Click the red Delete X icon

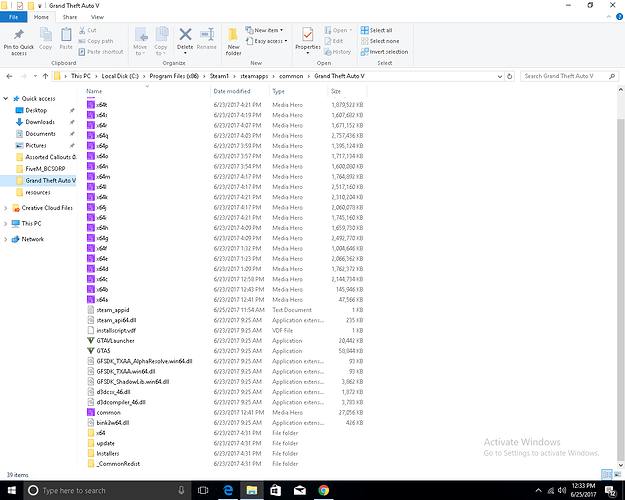pyautogui.click(x=185, y=34)
